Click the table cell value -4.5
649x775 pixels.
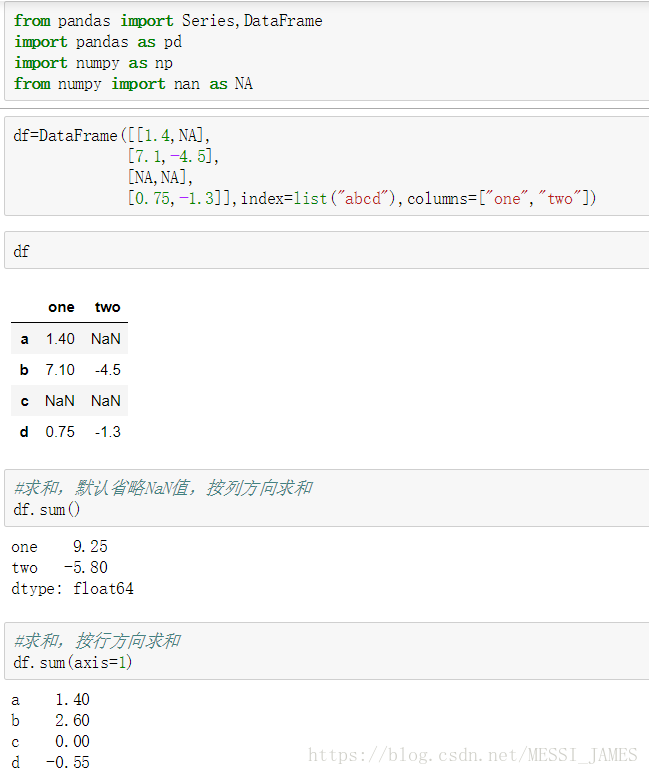click(108, 370)
